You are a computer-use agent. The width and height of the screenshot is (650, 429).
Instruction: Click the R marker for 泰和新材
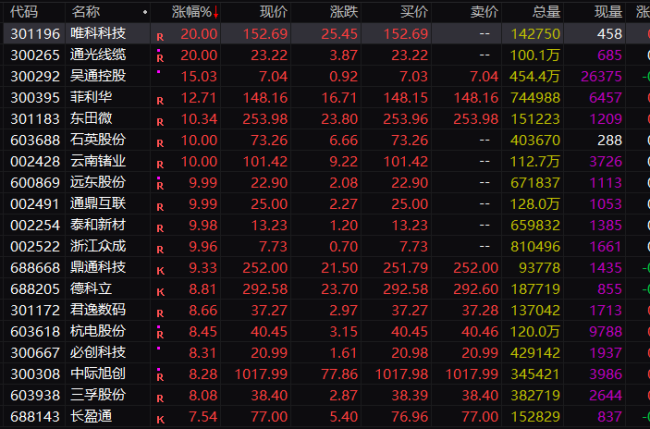160,229
